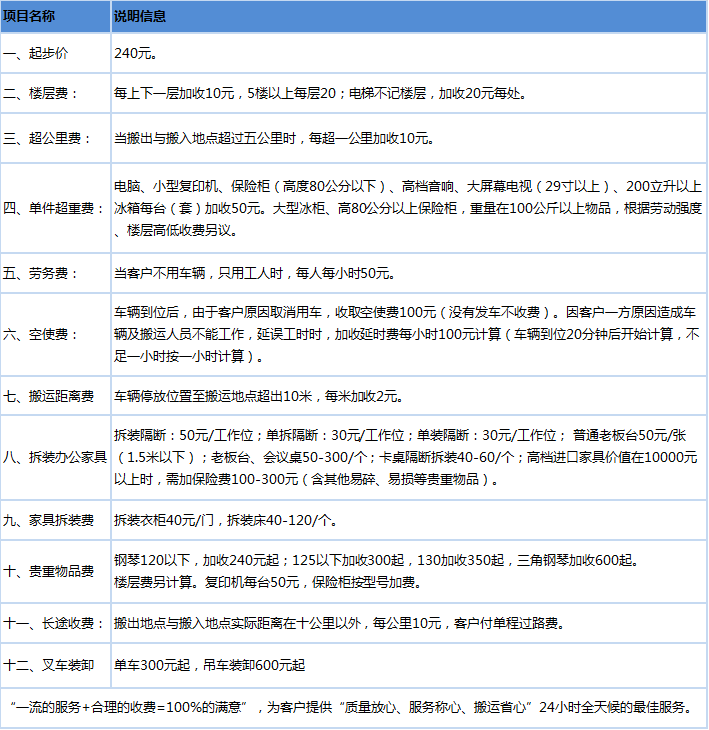Select the '十、贵重物品费' row label
Image resolution: width=709 pixels, height=730 pixels.
tap(48, 571)
